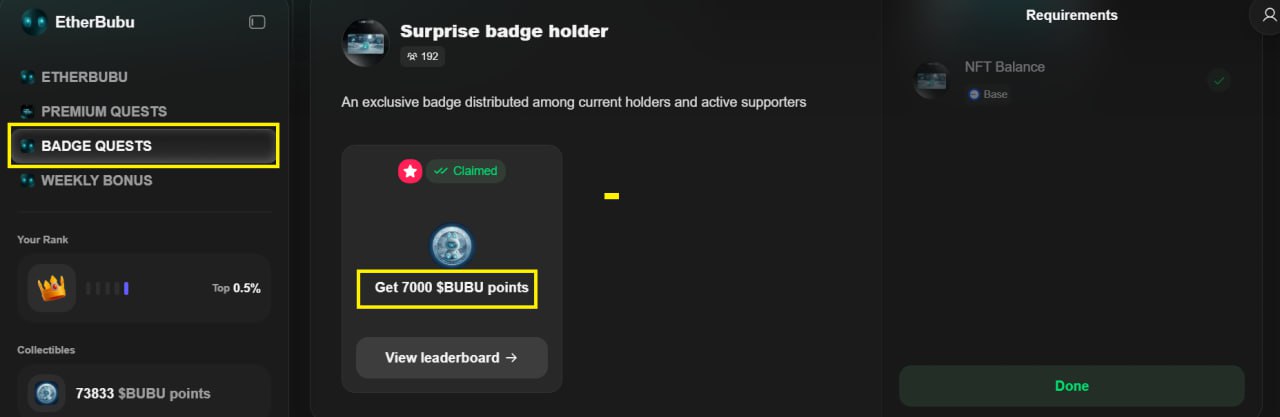Click the red star reward icon
The image size is (1280, 417).
410,171
